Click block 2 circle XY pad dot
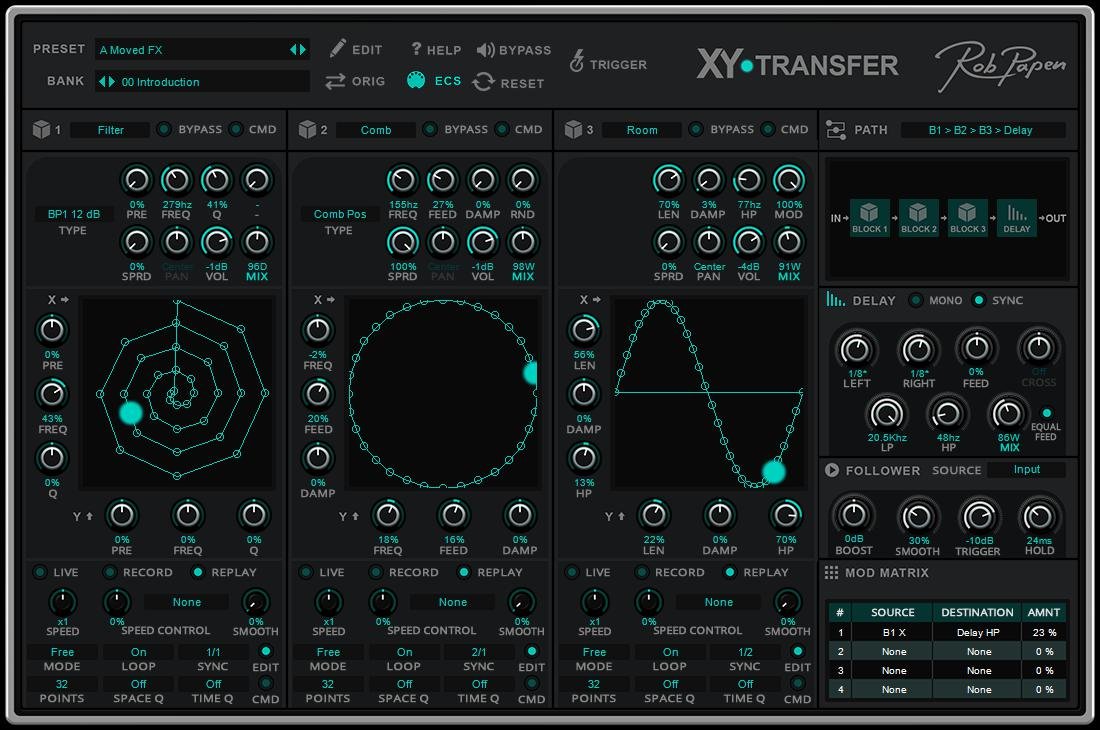 pos(531,372)
